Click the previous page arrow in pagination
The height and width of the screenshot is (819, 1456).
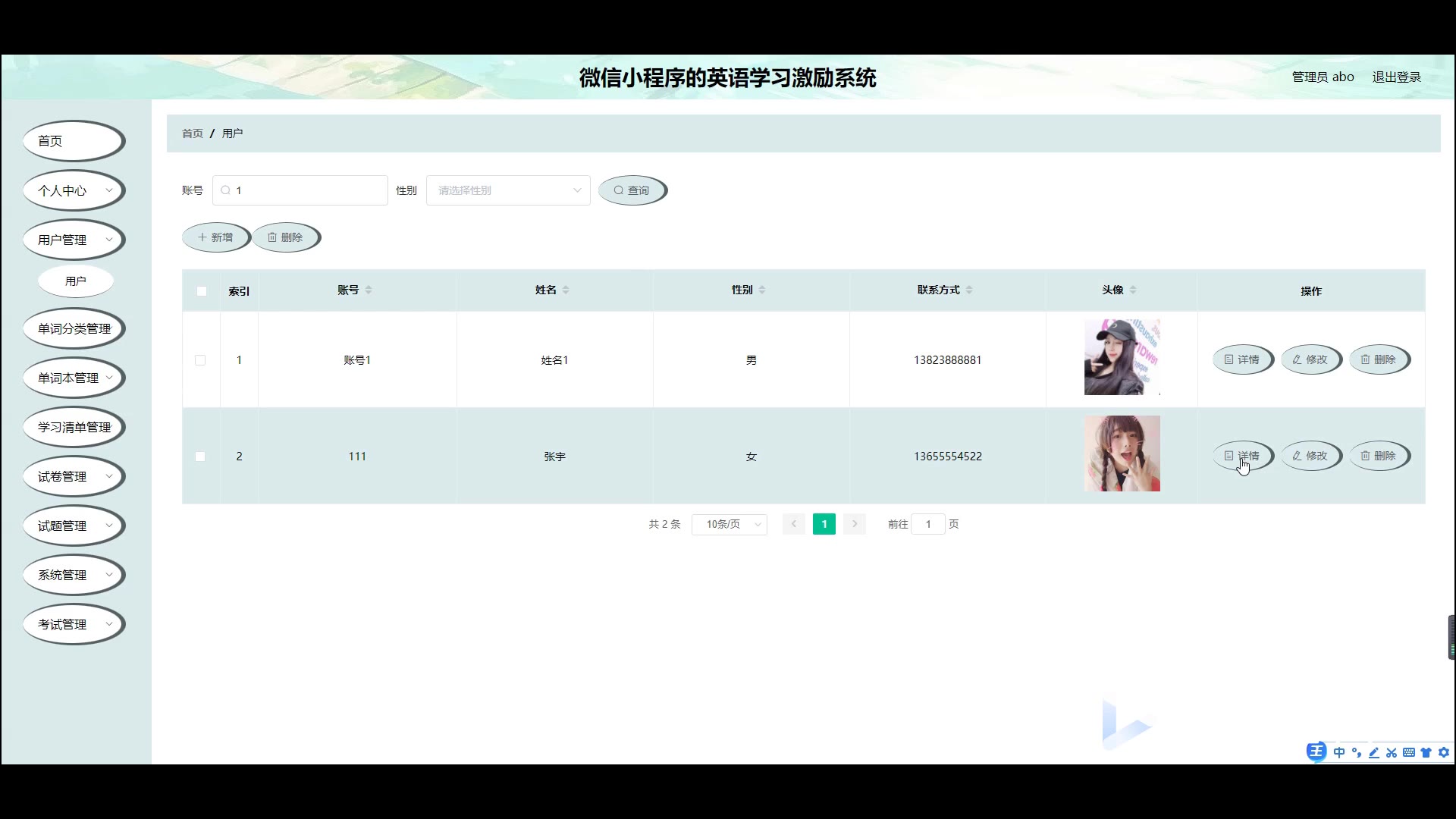[x=793, y=524]
